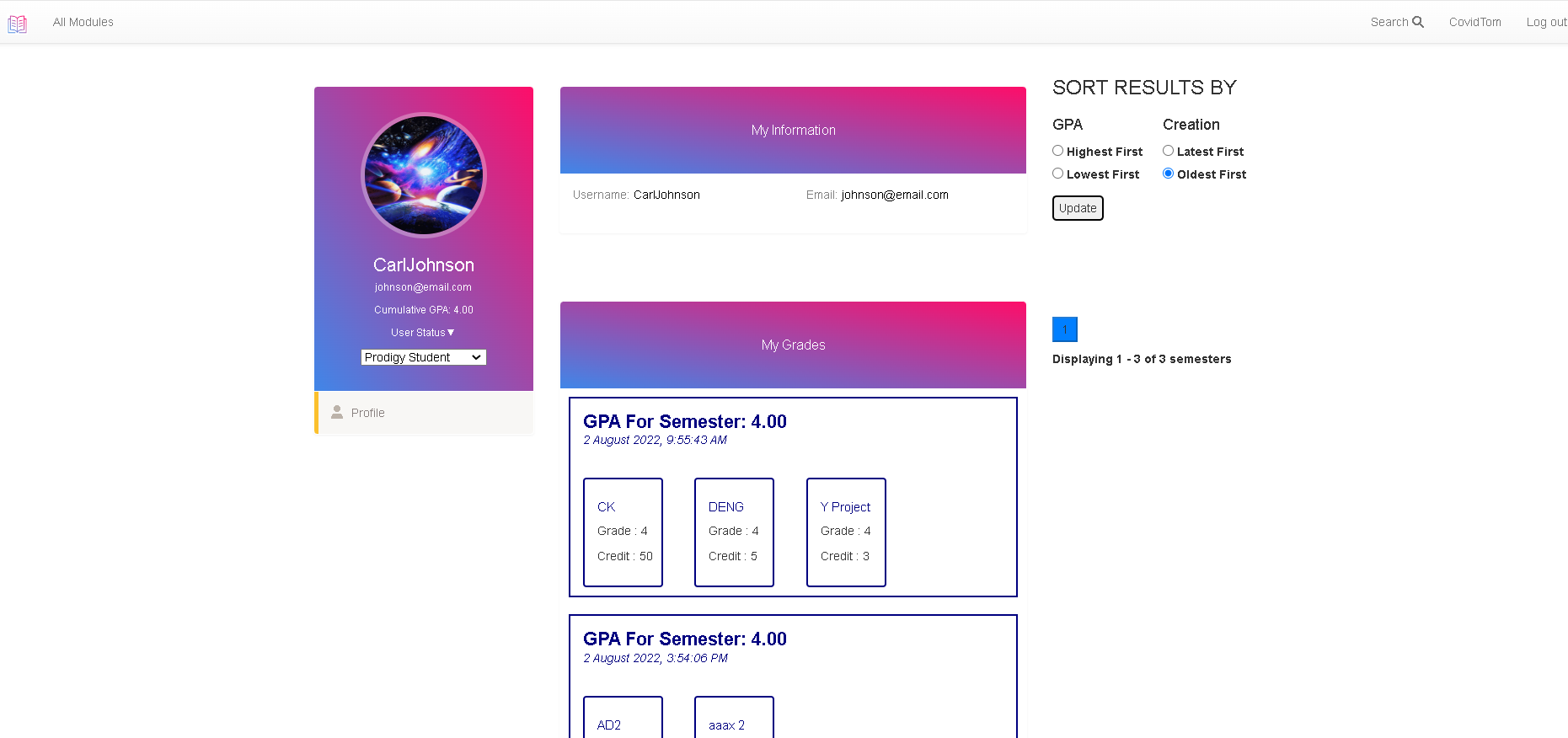Click the Y Project module card
The image size is (1568, 738).
(846, 532)
